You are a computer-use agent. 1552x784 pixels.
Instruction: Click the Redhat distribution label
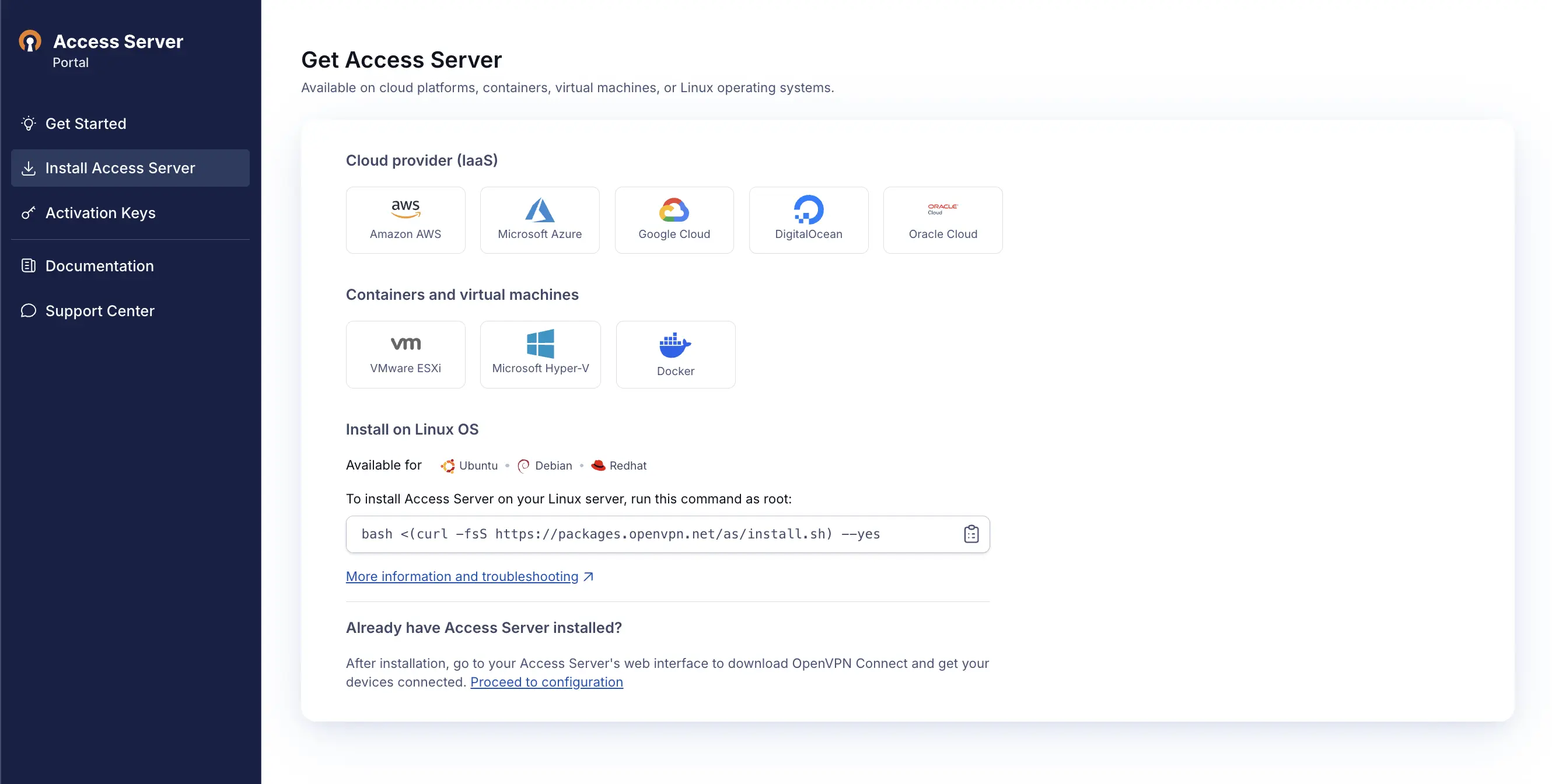(627, 466)
